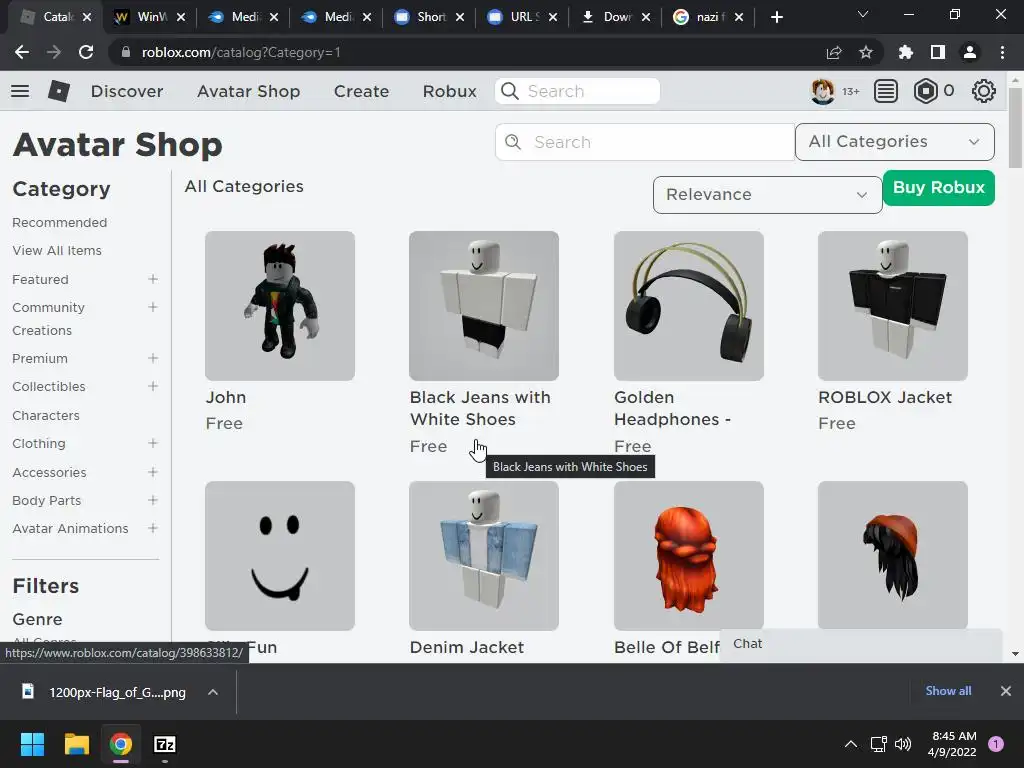Click the Chrome icon on the taskbar
The image size is (1024, 768).
point(121,744)
